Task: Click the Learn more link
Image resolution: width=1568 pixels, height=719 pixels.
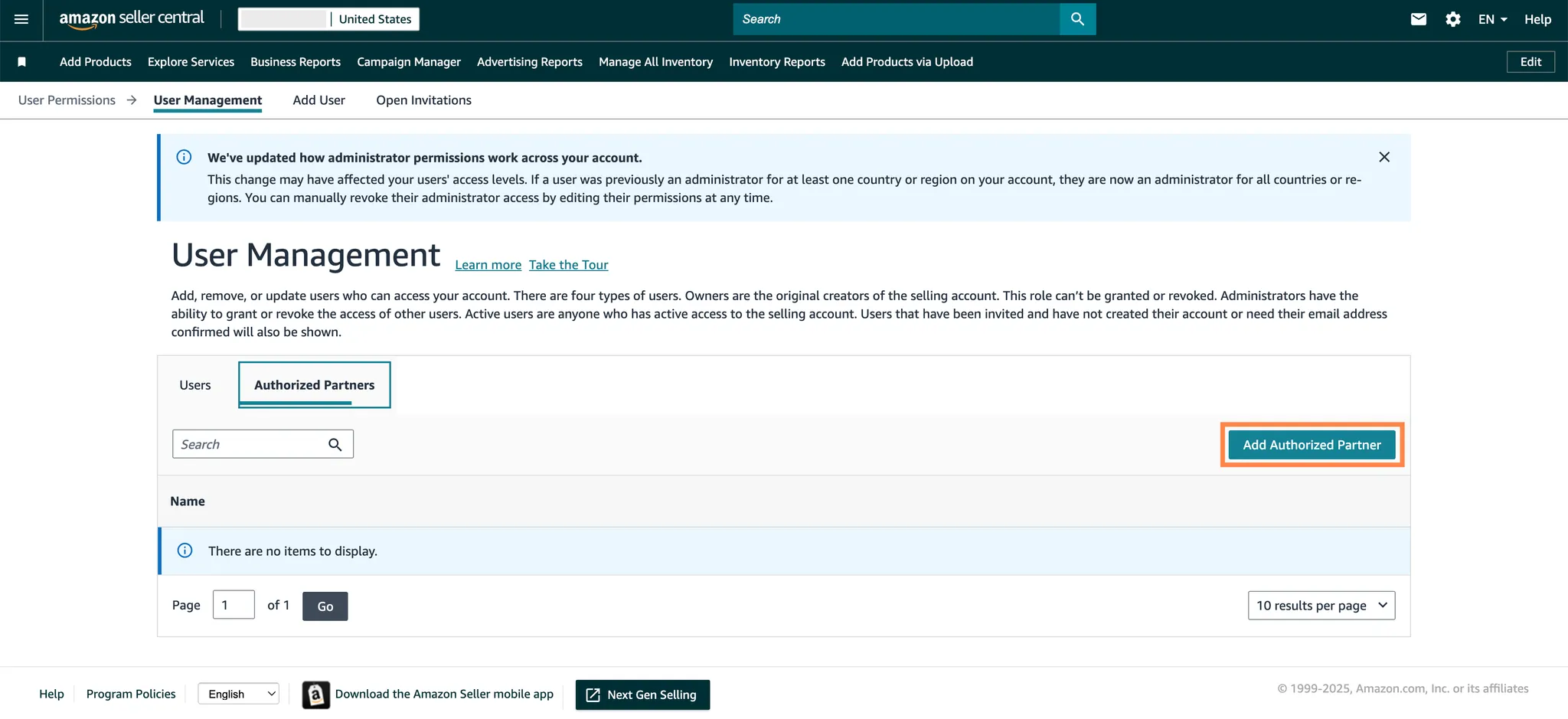Action: click(488, 265)
